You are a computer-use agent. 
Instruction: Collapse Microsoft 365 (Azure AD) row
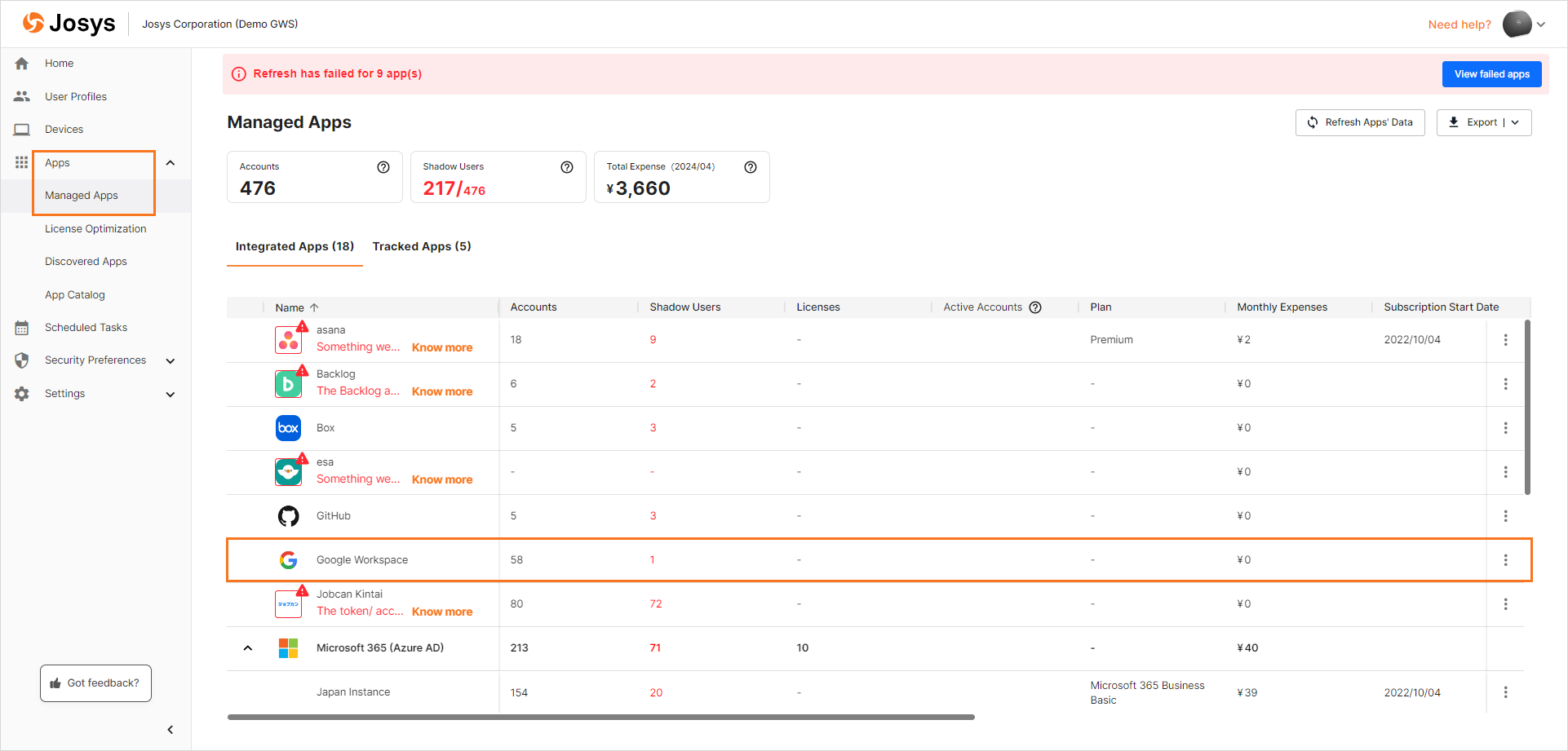coord(248,648)
